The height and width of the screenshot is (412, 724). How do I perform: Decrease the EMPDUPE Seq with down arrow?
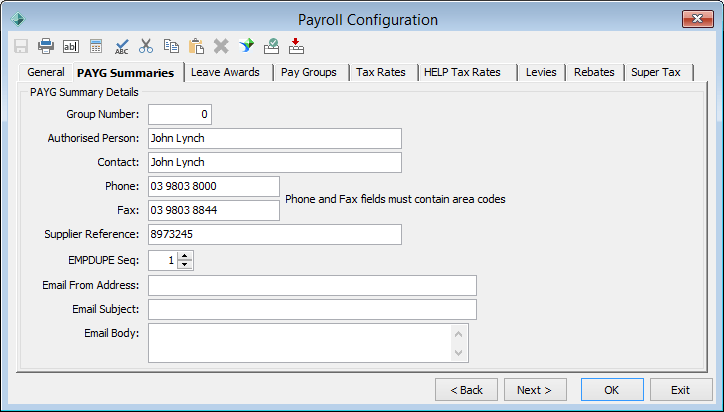click(185, 265)
